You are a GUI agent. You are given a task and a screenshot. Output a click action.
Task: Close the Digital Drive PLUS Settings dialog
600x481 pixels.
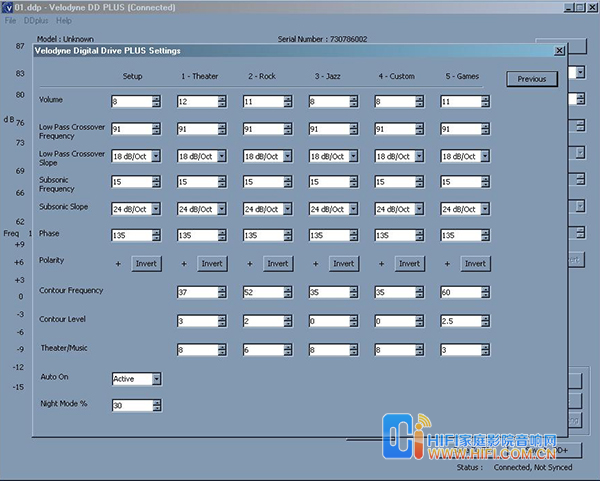coord(559,51)
